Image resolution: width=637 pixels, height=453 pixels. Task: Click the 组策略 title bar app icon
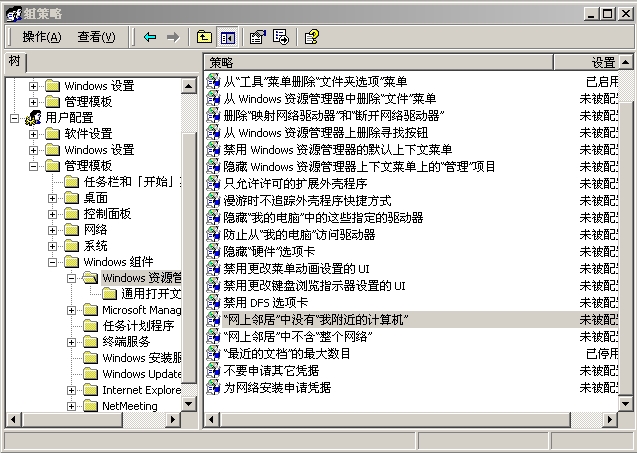click(13, 14)
